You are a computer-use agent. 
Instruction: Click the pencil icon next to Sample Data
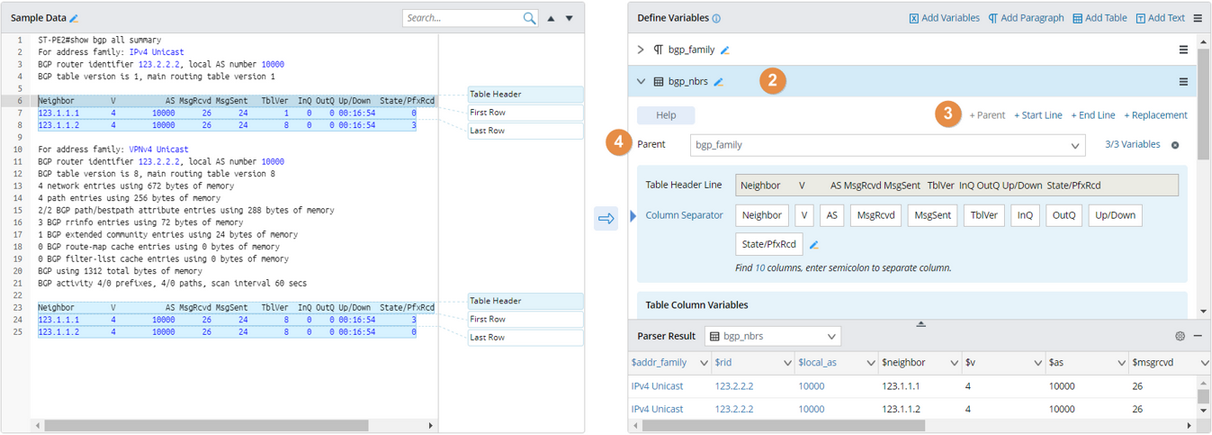[74, 19]
